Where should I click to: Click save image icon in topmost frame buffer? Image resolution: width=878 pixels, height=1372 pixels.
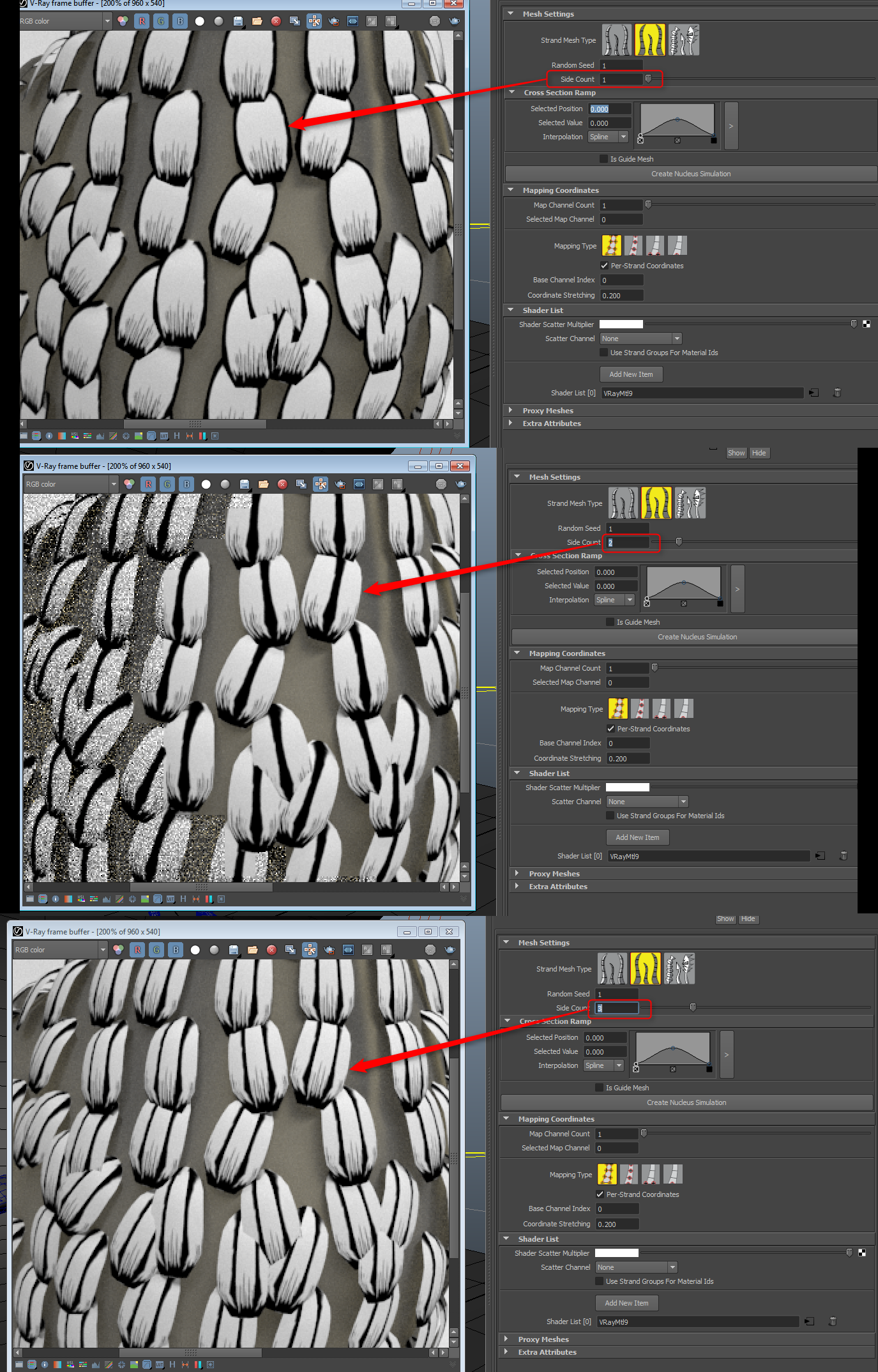pos(238,21)
